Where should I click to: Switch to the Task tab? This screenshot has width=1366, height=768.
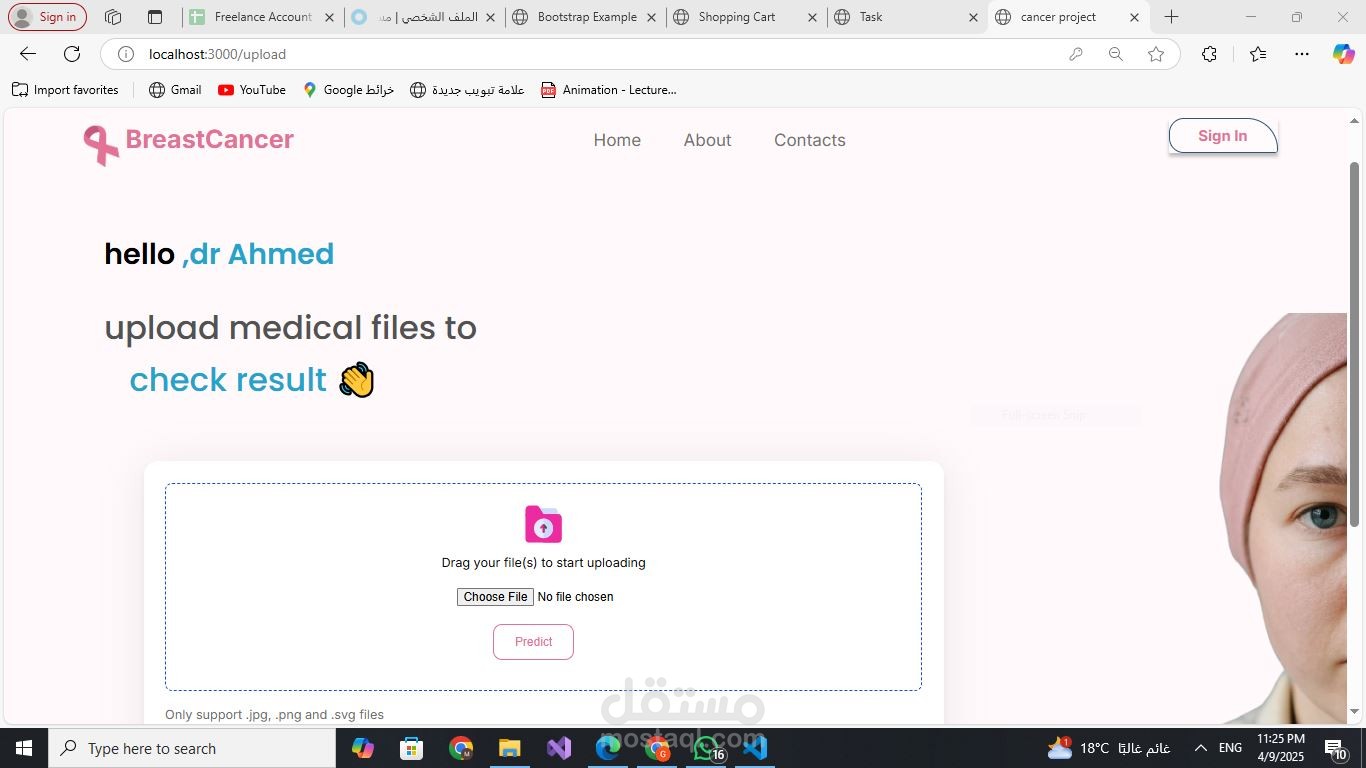pos(907,17)
